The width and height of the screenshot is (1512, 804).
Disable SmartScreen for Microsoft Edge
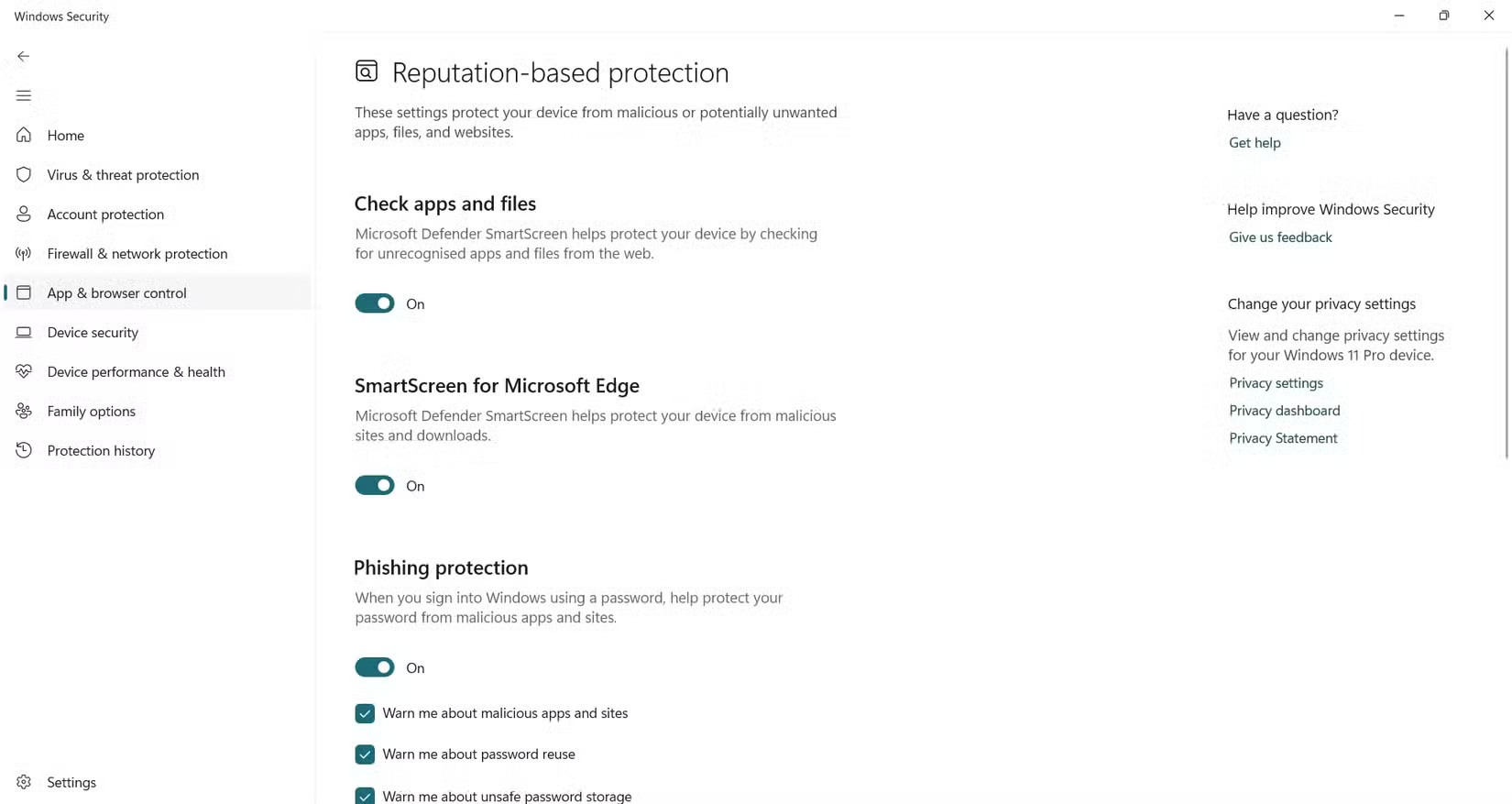click(374, 485)
